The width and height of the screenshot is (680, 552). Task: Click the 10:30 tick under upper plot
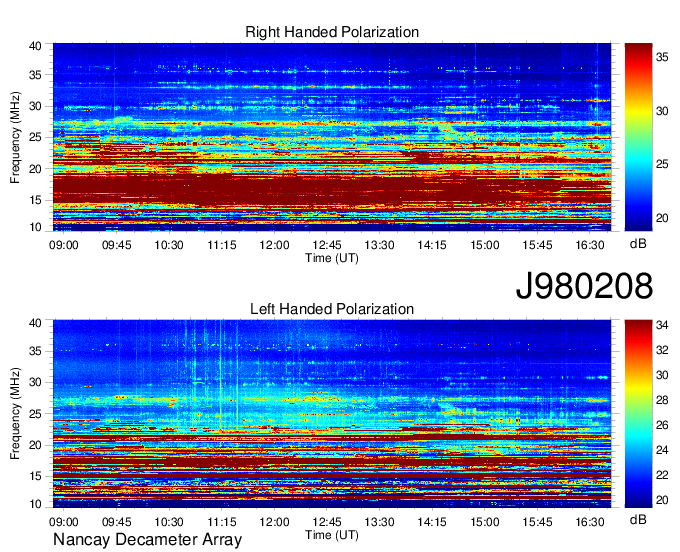pyautogui.click(x=169, y=245)
